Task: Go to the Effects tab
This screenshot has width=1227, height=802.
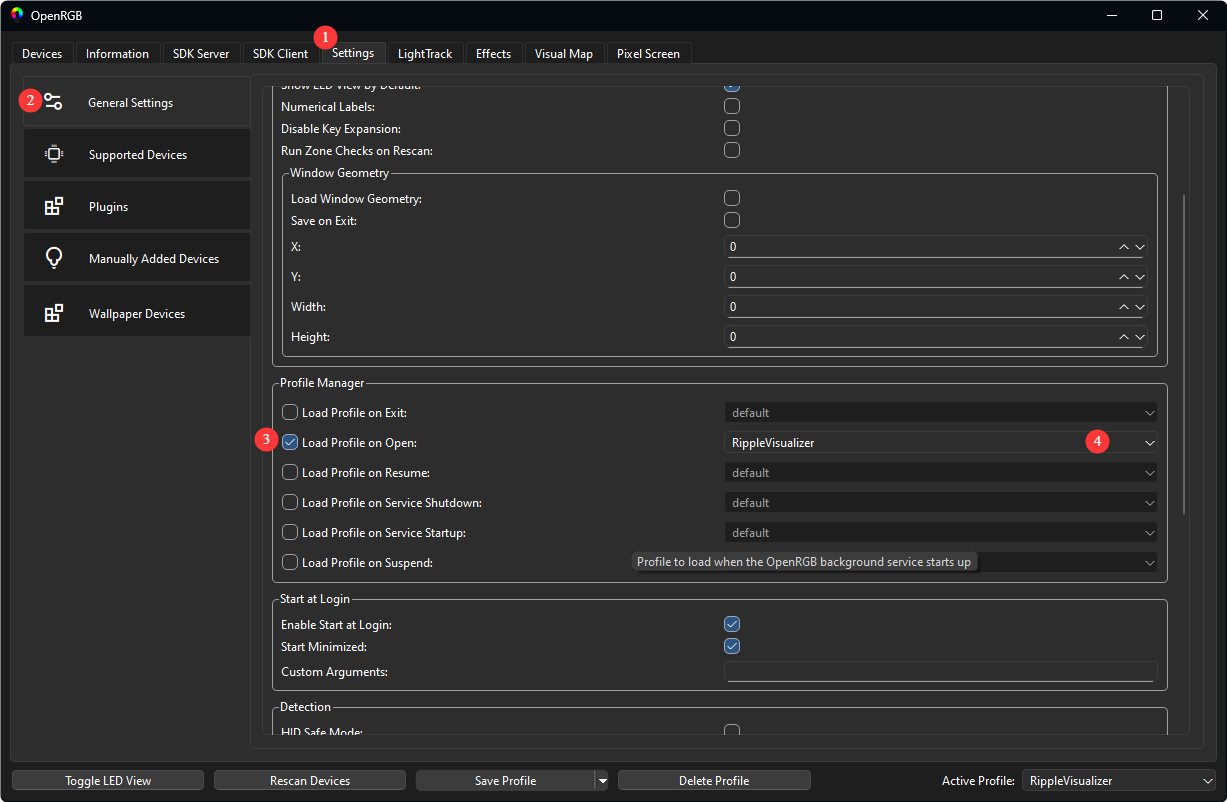Action: point(493,54)
